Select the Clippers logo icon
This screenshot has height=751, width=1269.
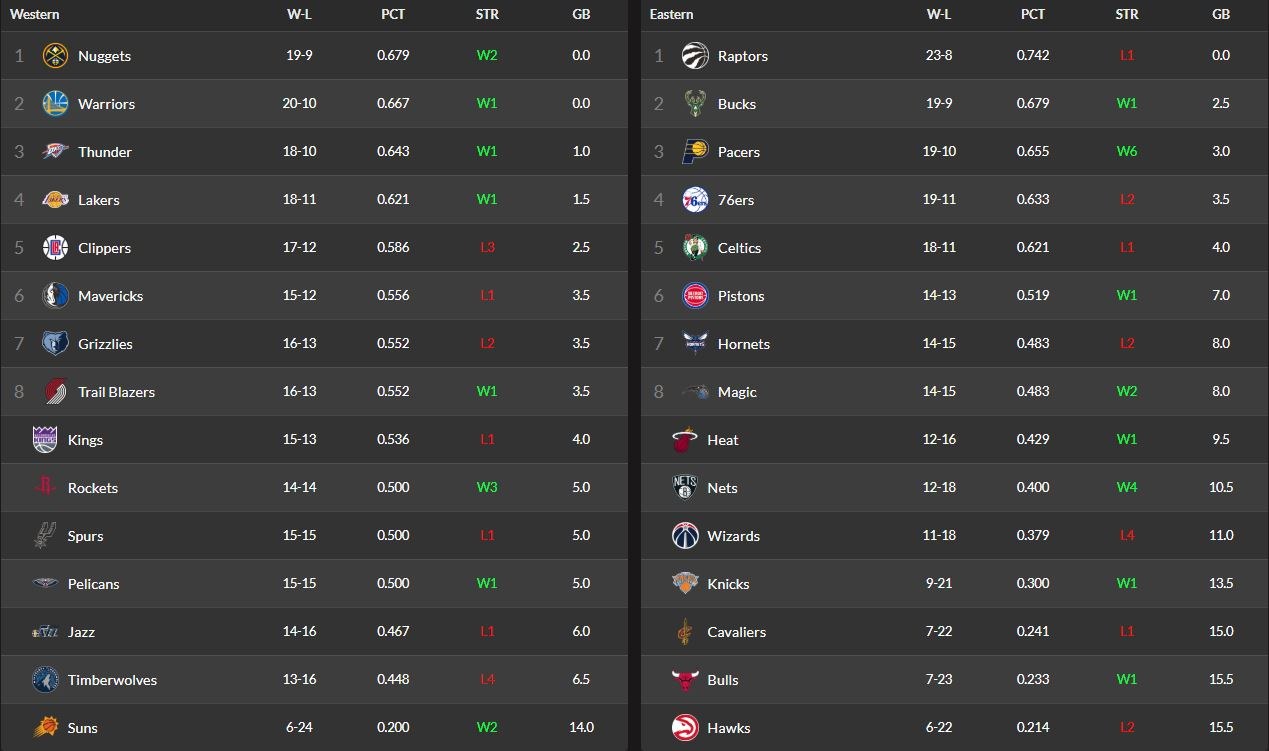point(55,248)
